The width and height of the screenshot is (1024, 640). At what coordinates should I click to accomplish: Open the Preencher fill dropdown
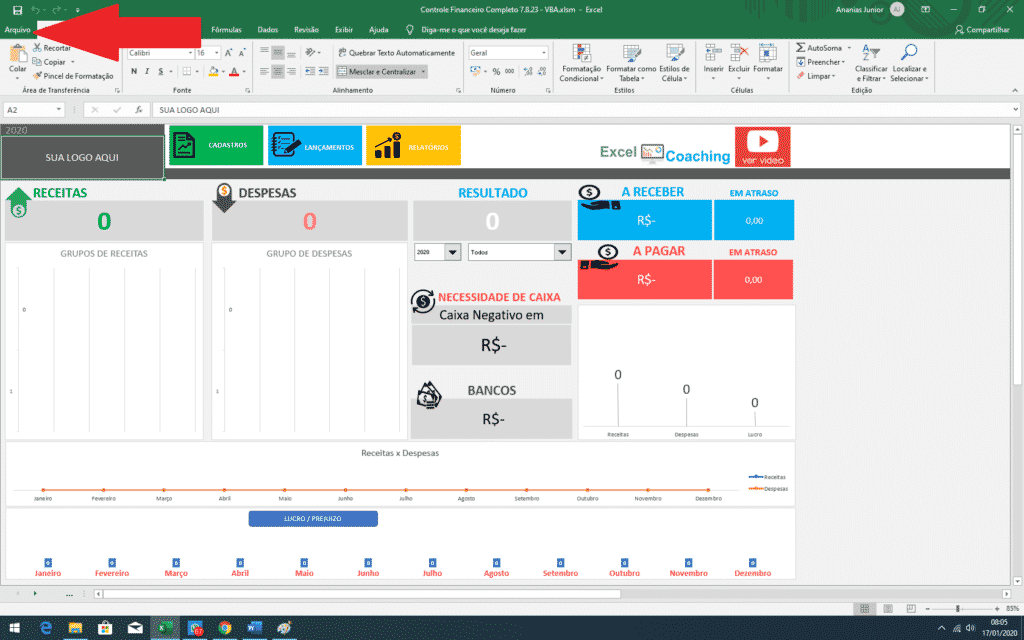(x=820, y=62)
